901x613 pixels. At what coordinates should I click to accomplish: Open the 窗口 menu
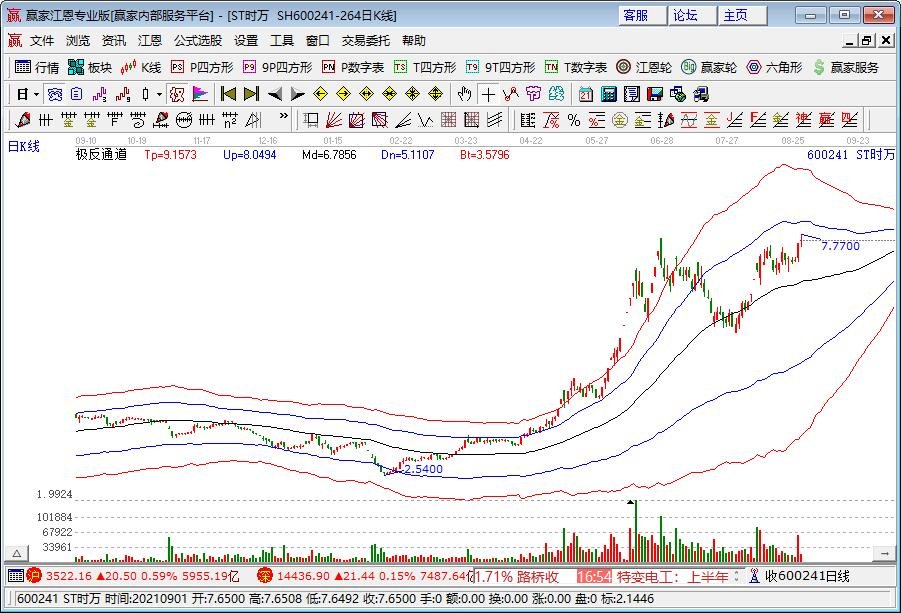(318, 40)
